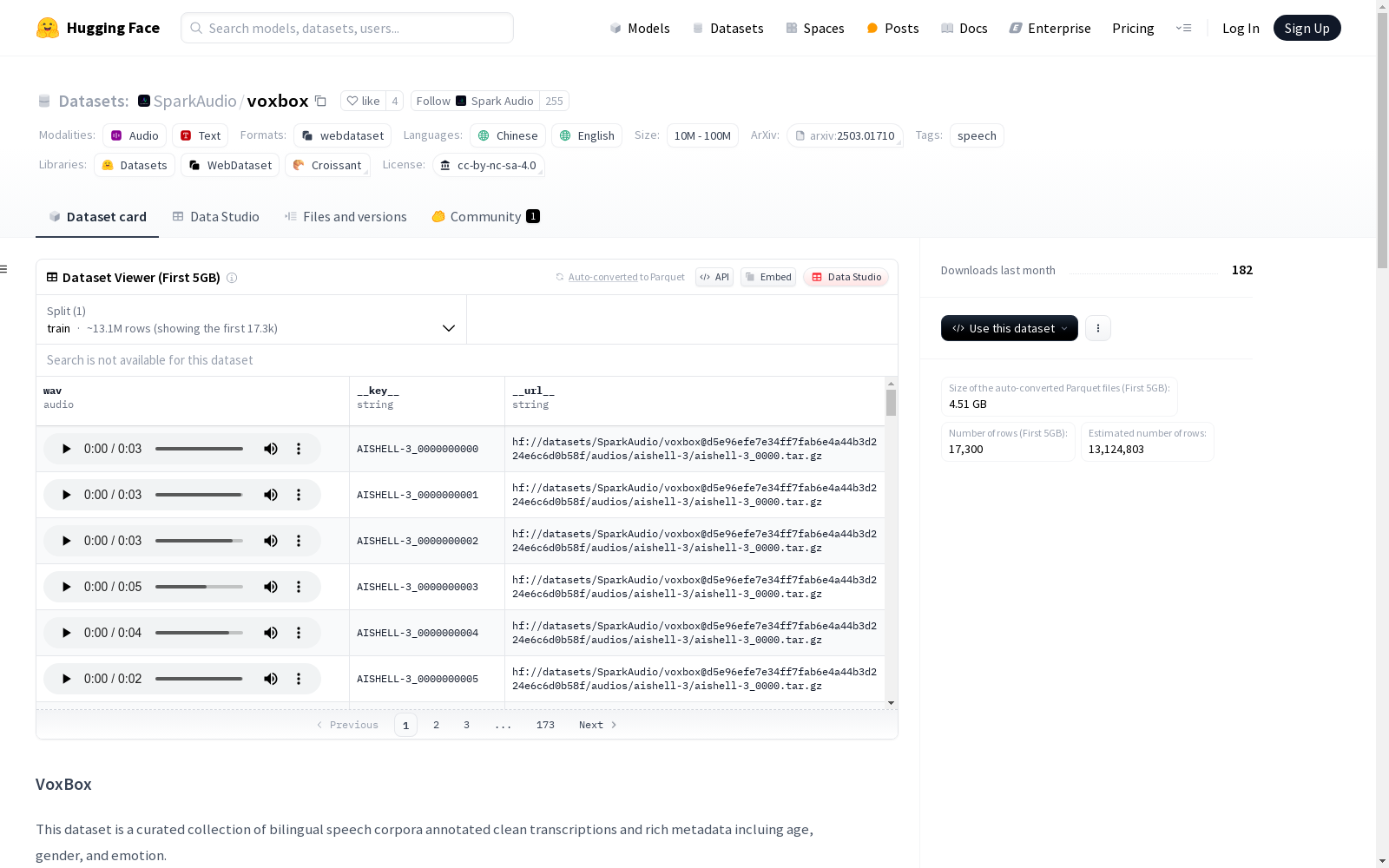Go to Models in the top navigation

[640, 28]
